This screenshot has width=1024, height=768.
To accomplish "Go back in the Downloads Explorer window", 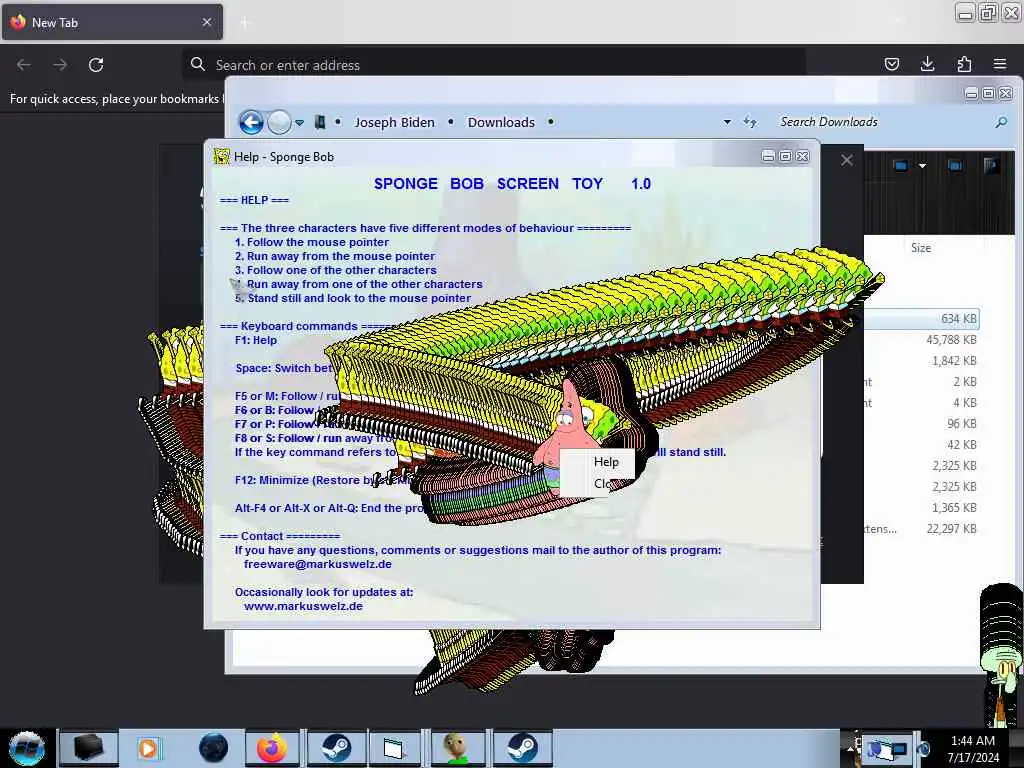I will 251,122.
